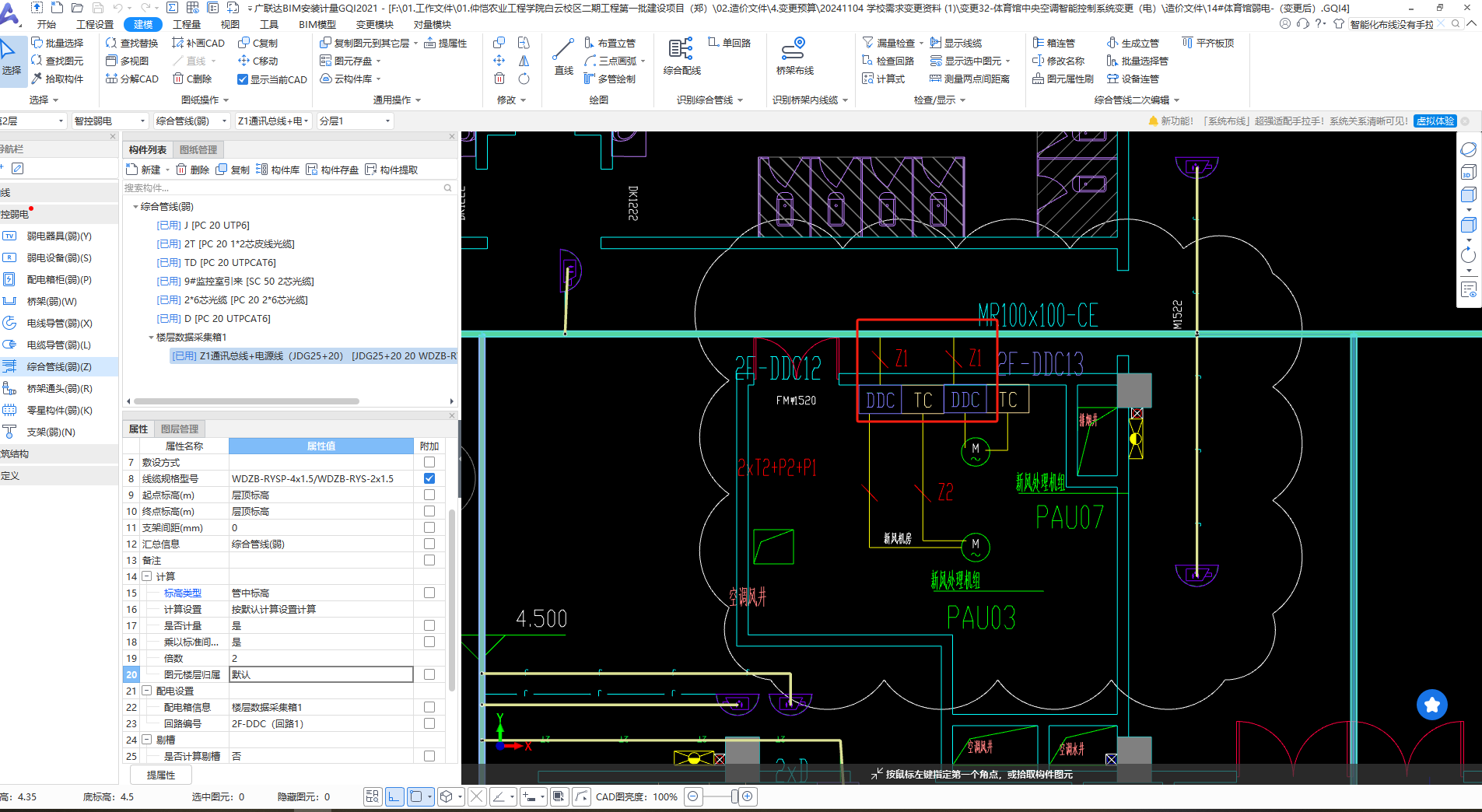Open the 分层1 layer dropdown
Viewport: 1482px width, 812px height.
click(355, 121)
